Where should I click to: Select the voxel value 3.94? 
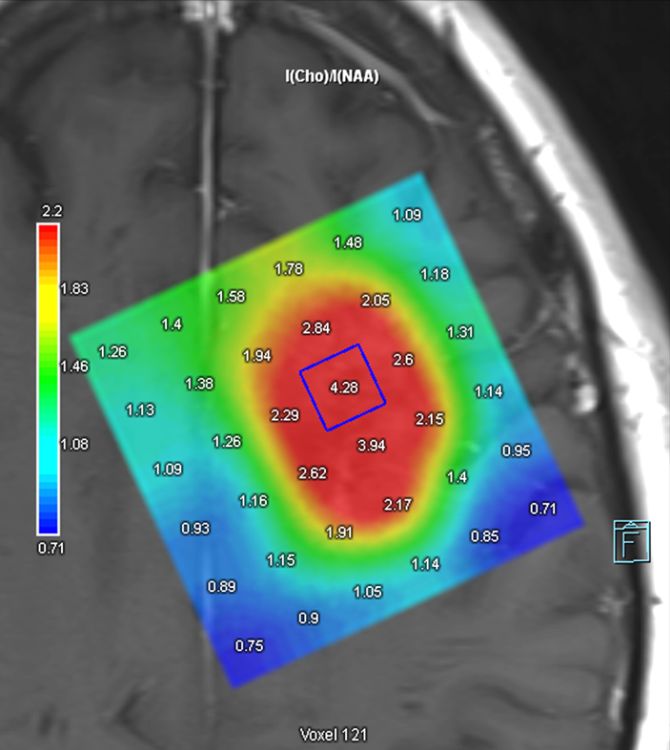(x=372, y=446)
